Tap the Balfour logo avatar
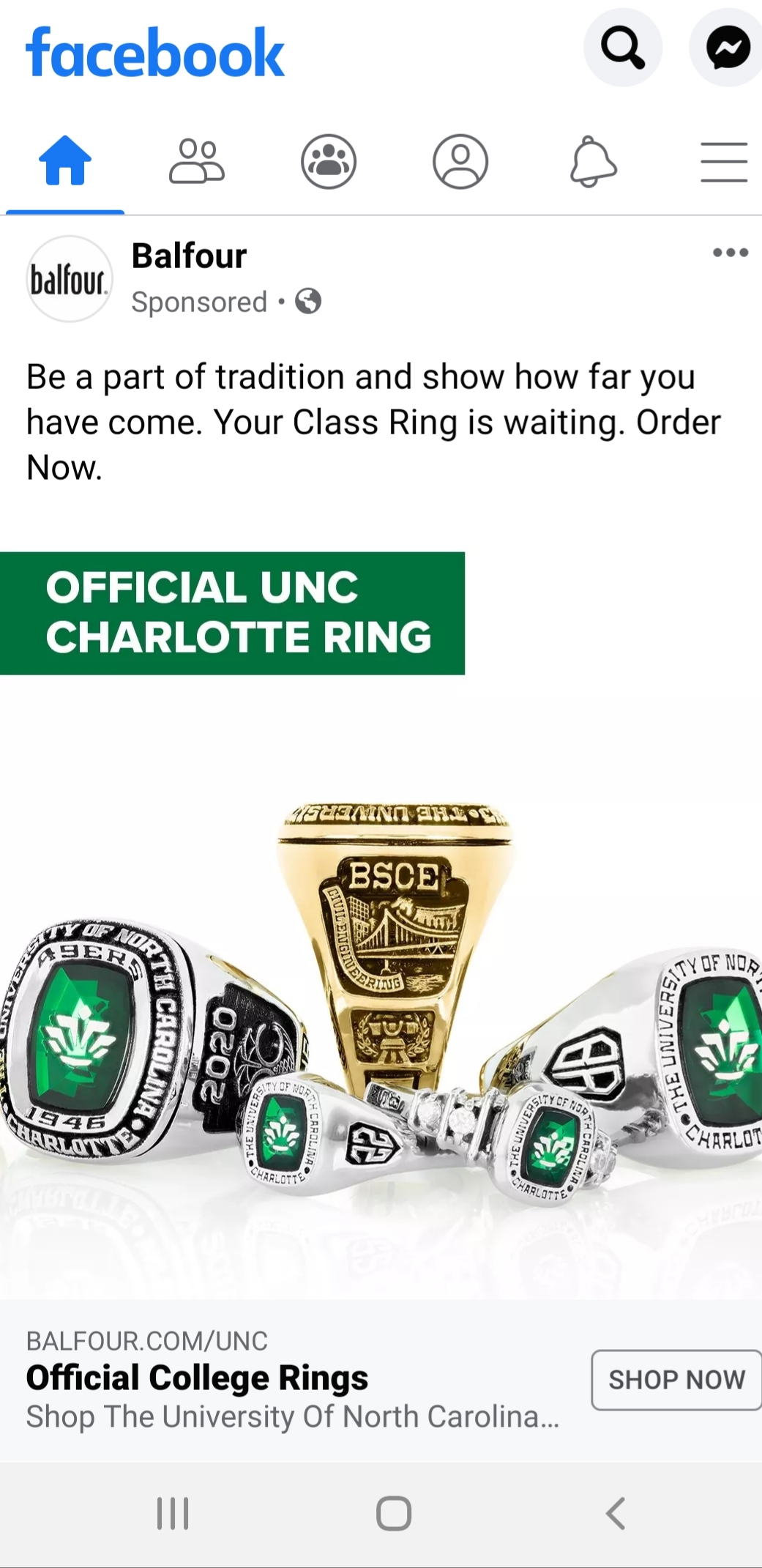Screen dimensions: 762x1568 pyautogui.click(x=70, y=278)
